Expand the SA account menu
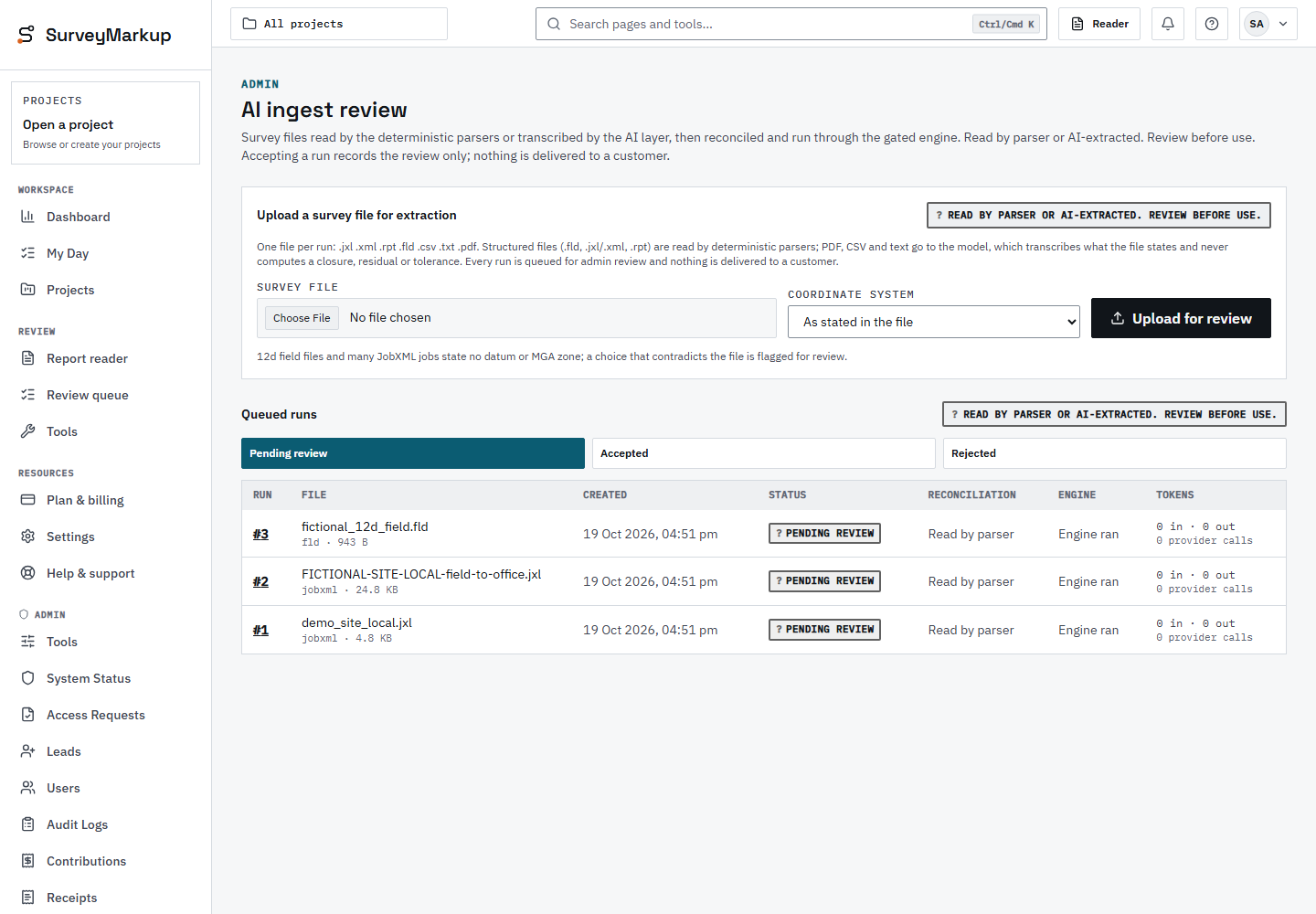 (1268, 24)
